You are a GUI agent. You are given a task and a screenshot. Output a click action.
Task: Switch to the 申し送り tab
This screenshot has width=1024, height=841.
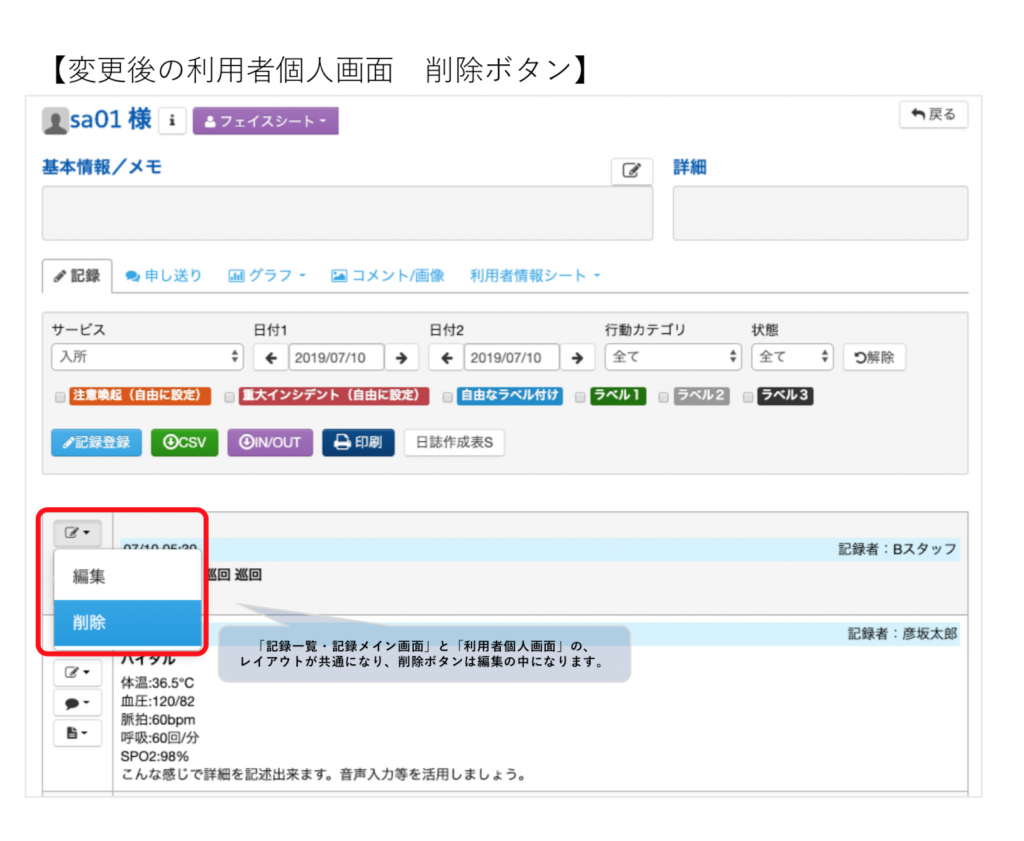(x=164, y=276)
